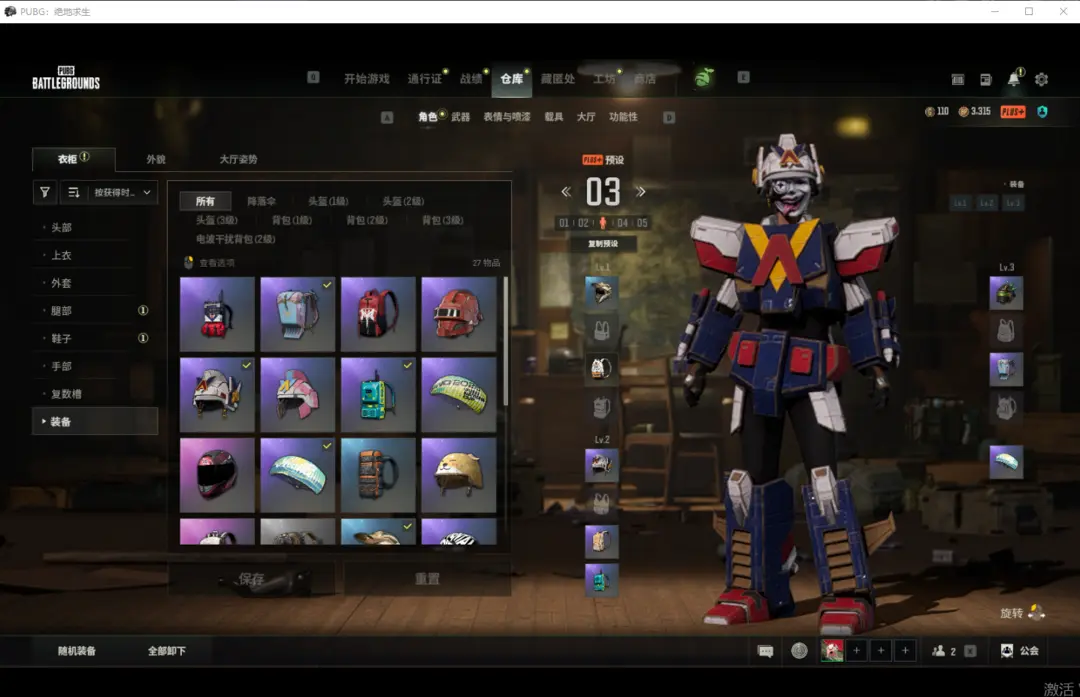Expand 复数槽 multi-slot category
The width and height of the screenshot is (1080, 697).
(95, 394)
